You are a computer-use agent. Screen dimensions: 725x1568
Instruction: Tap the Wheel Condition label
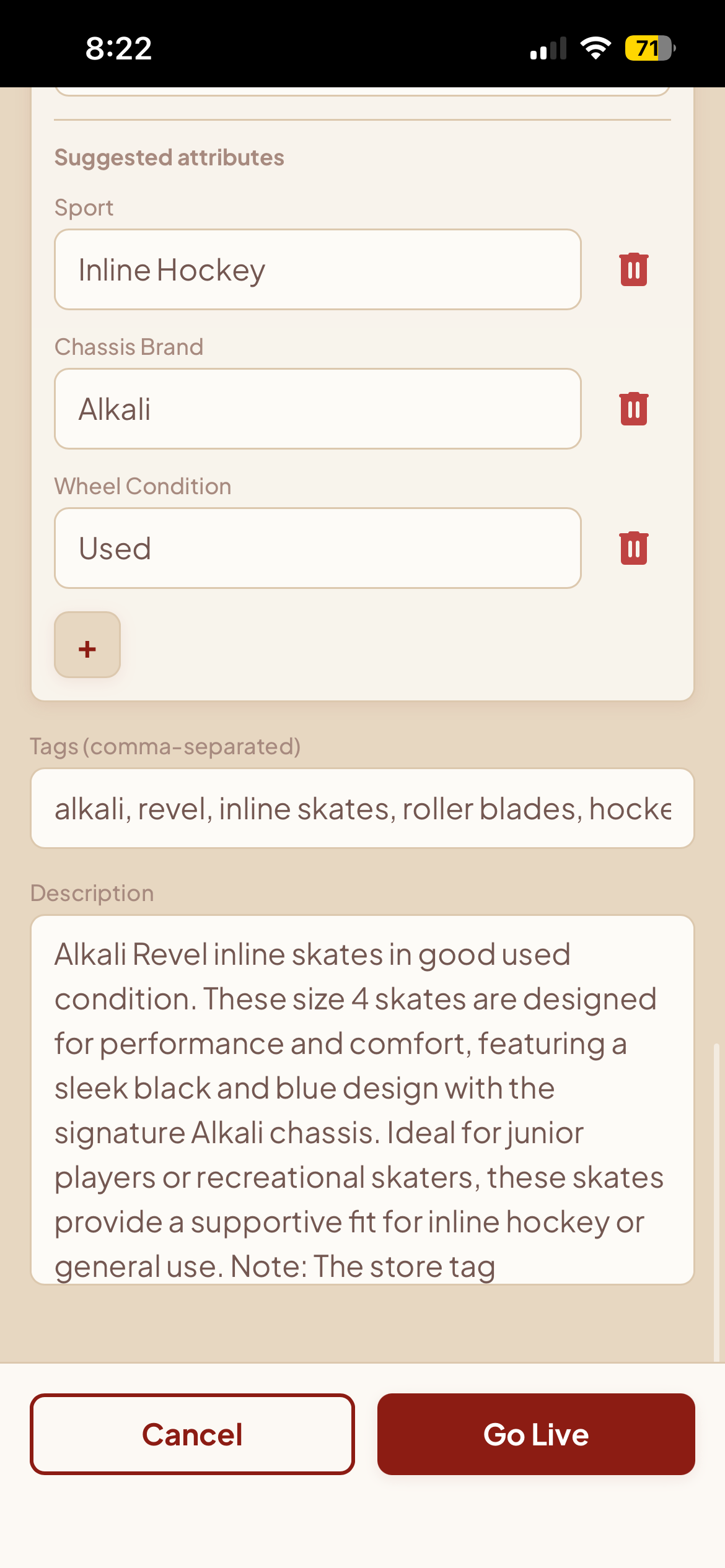(x=143, y=486)
